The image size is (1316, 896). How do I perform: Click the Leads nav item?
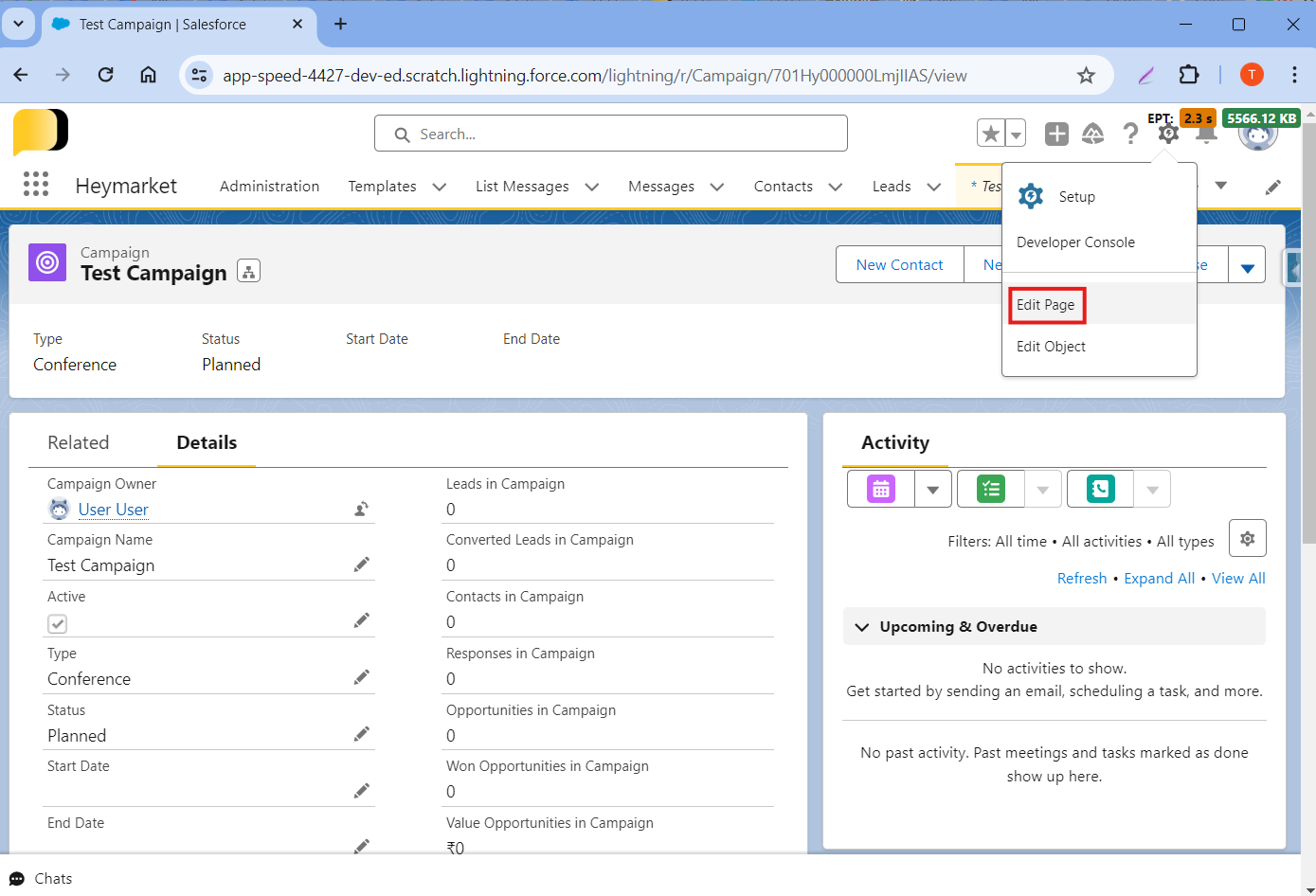tap(892, 186)
